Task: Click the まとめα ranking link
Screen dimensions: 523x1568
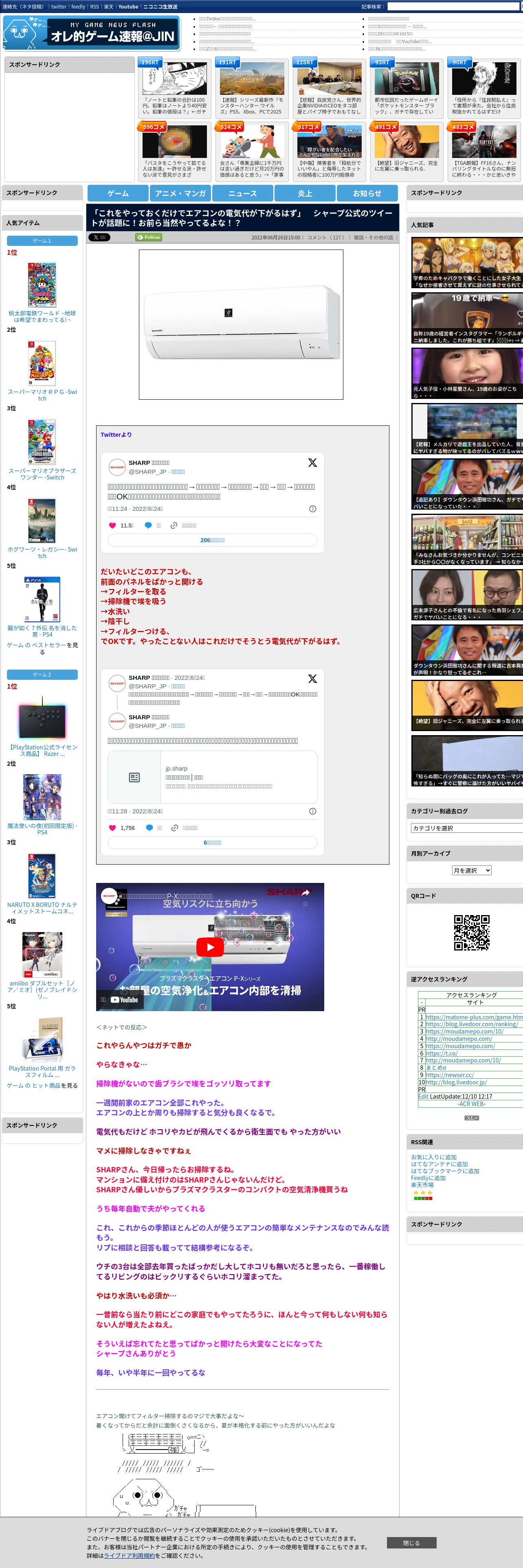Action: tap(435, 1067)
